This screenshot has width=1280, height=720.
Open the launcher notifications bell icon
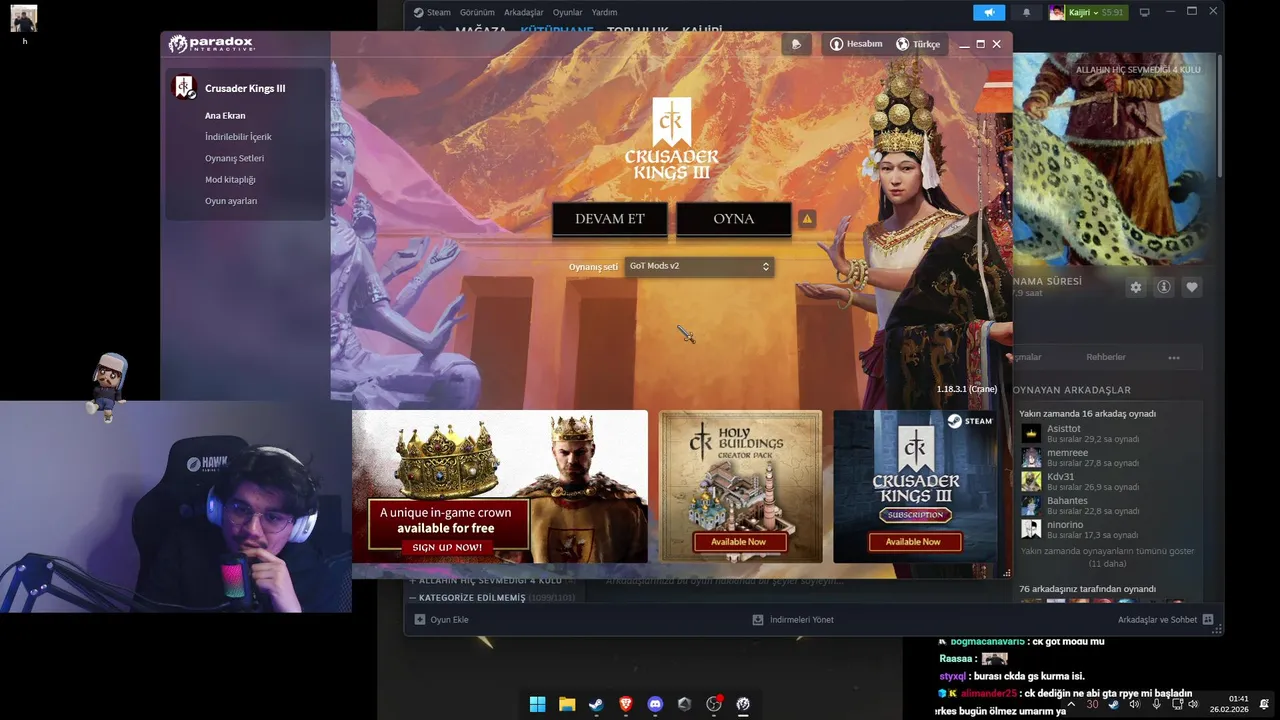click(x=796, y=44)
